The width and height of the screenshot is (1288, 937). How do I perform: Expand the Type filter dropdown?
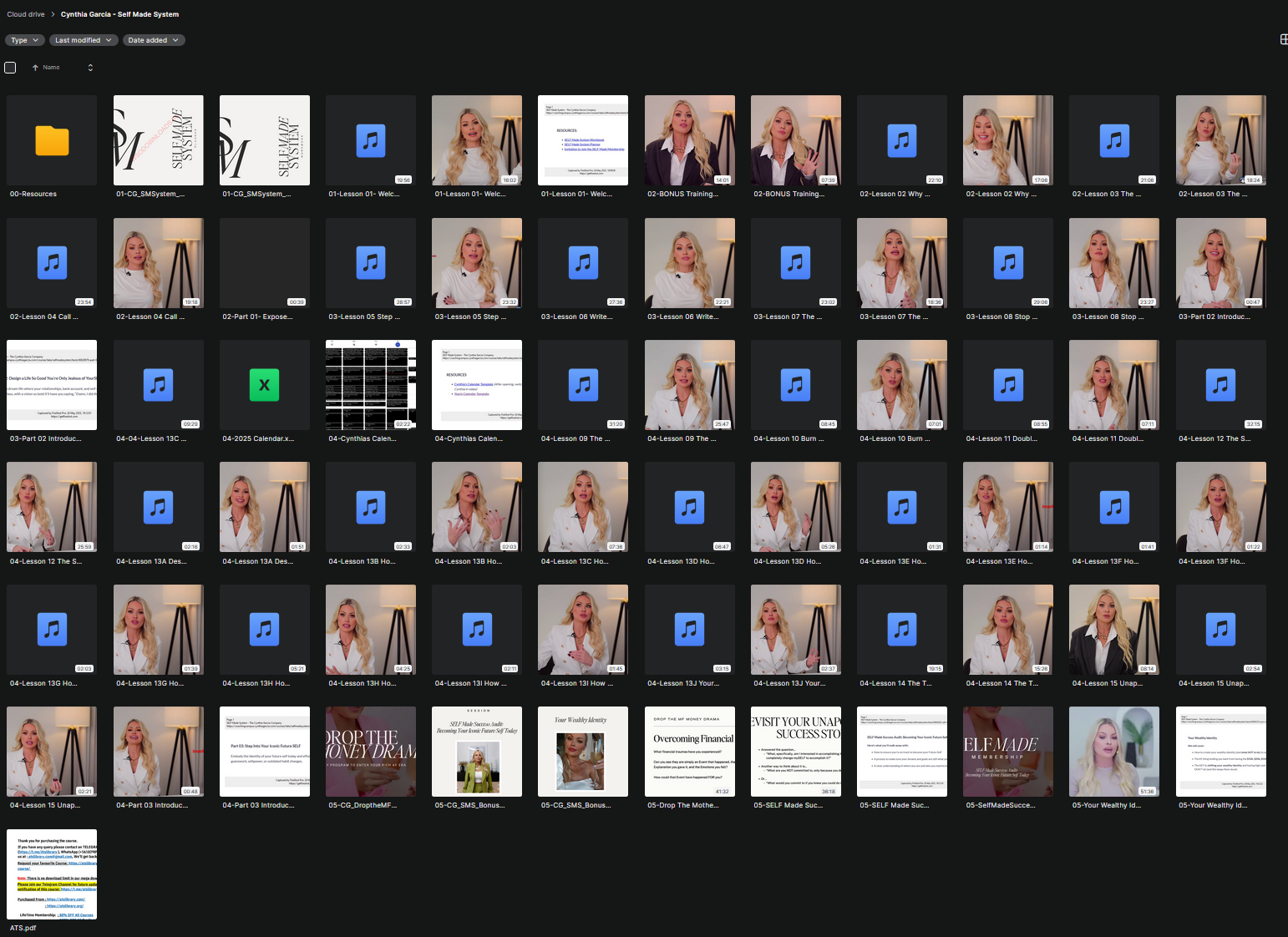[24, 40]
